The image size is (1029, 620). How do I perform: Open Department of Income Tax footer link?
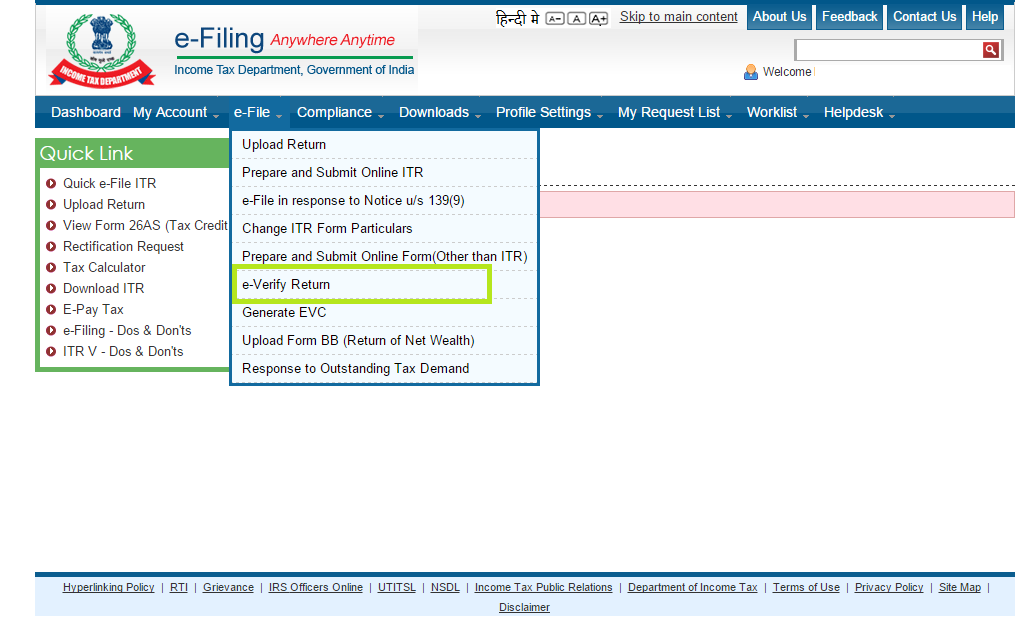(x=692, y=588)
